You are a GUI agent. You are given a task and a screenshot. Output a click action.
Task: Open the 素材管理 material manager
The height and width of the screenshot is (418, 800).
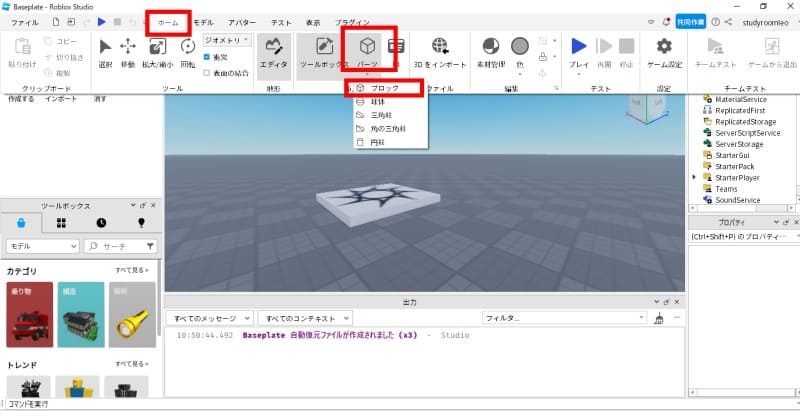click(491, 53)
